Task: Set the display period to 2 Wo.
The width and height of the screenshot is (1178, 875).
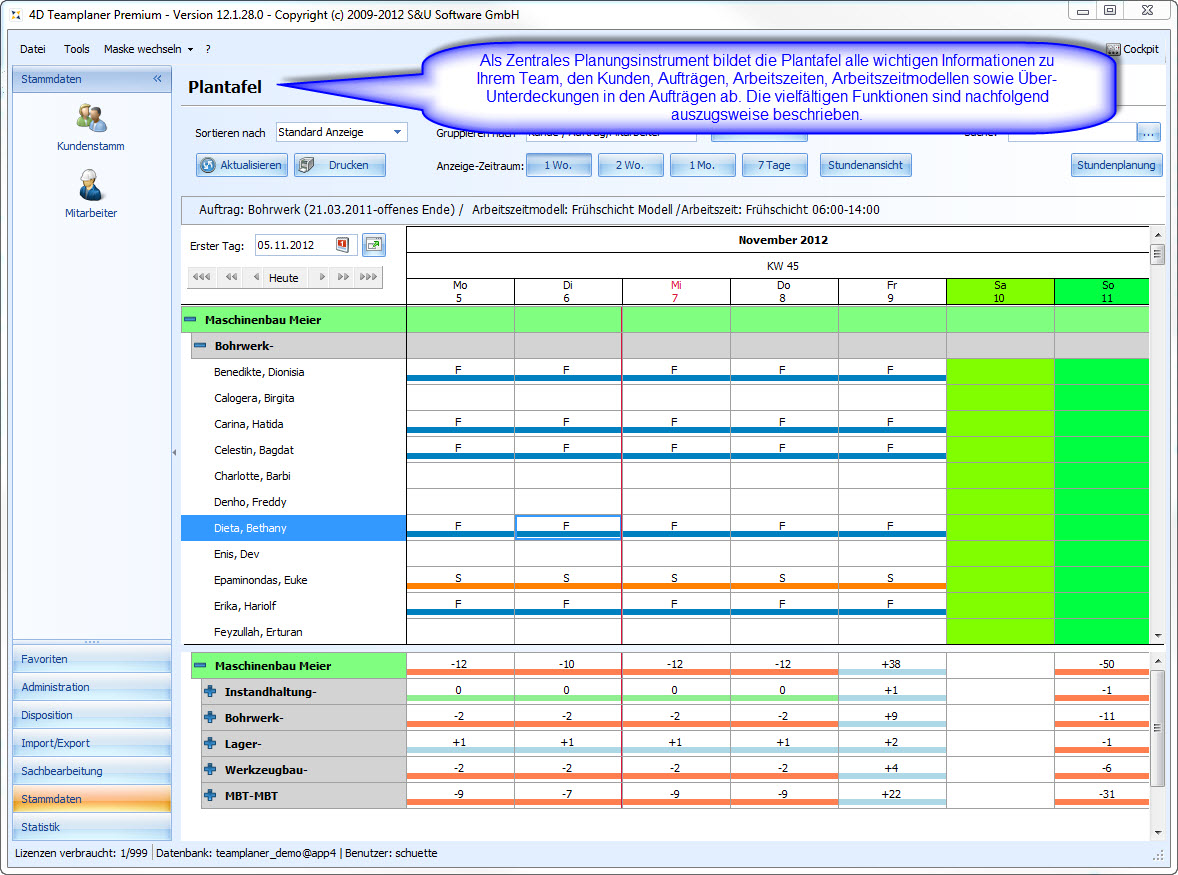Action: coord(630,165)
